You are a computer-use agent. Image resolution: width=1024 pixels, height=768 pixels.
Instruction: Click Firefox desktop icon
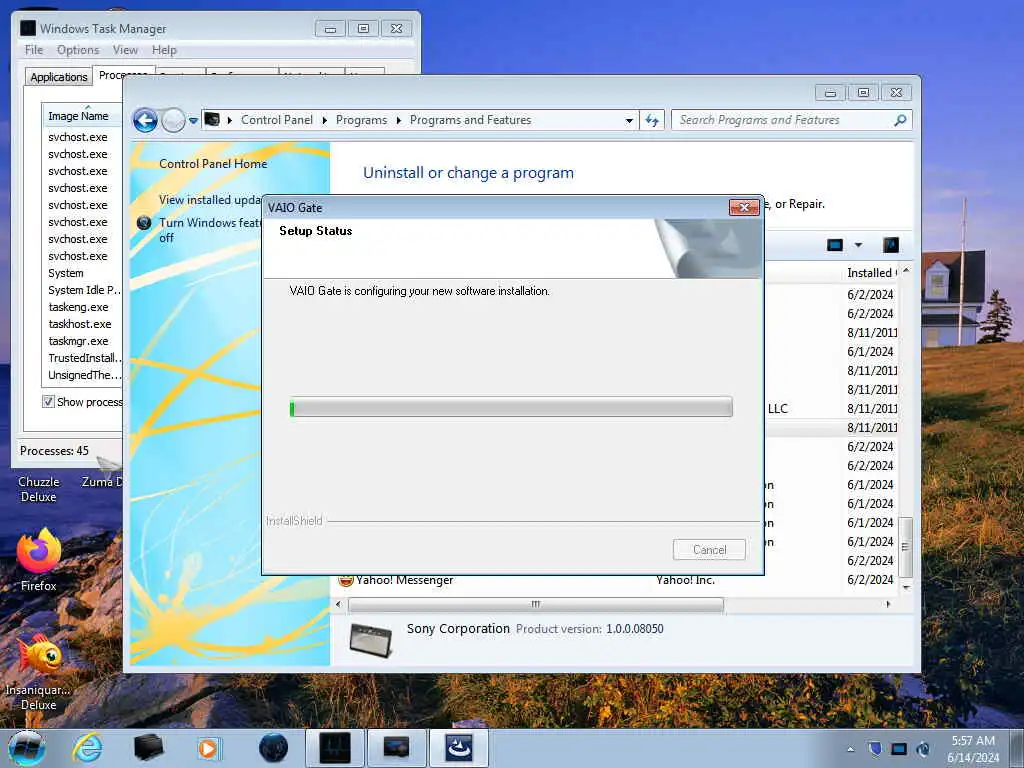[x=39, y=560]
